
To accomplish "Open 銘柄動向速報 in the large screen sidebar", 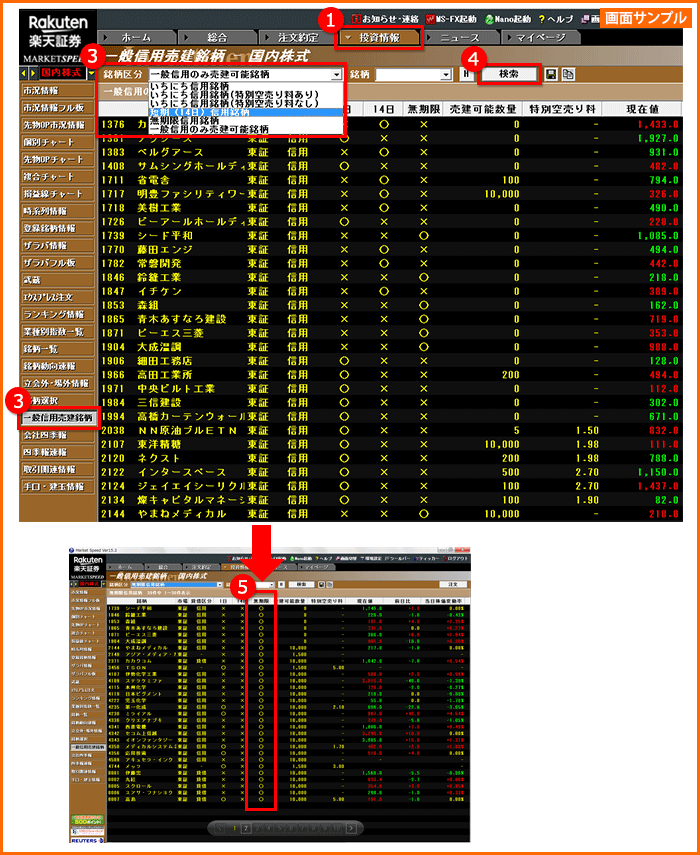I will [56, 366].
